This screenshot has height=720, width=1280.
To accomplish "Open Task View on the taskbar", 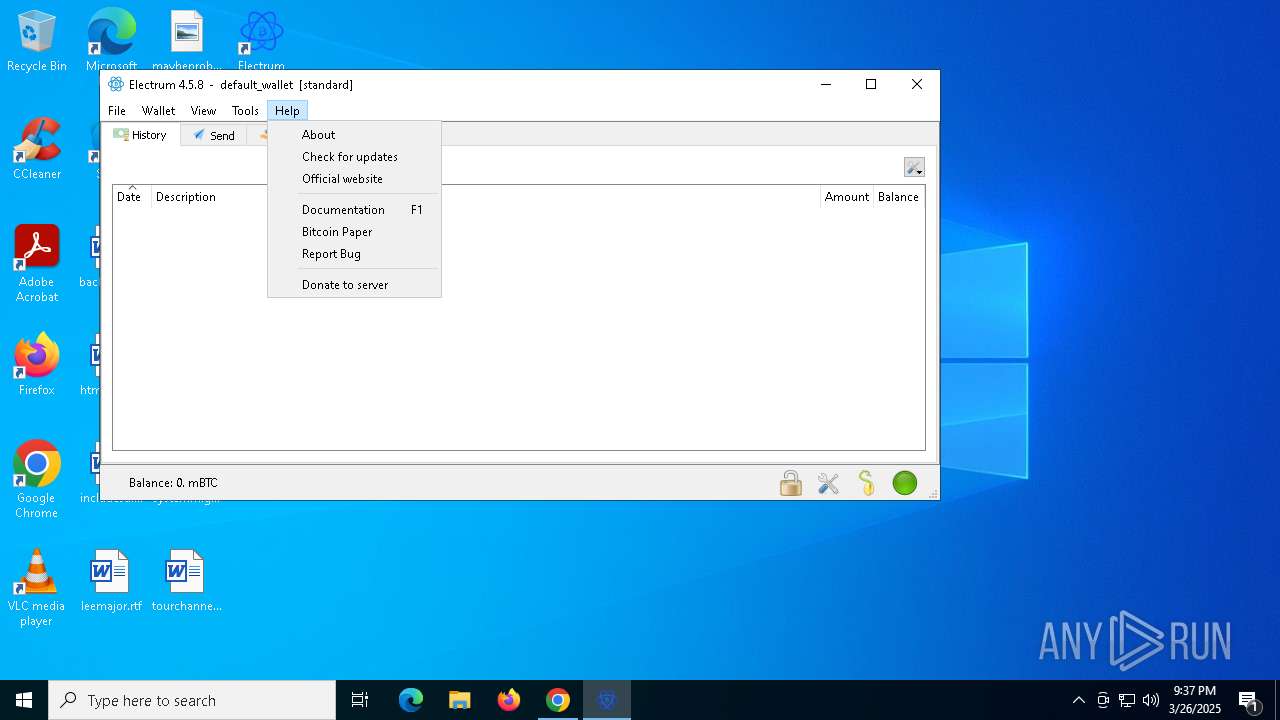I will [x=360, y=700].
